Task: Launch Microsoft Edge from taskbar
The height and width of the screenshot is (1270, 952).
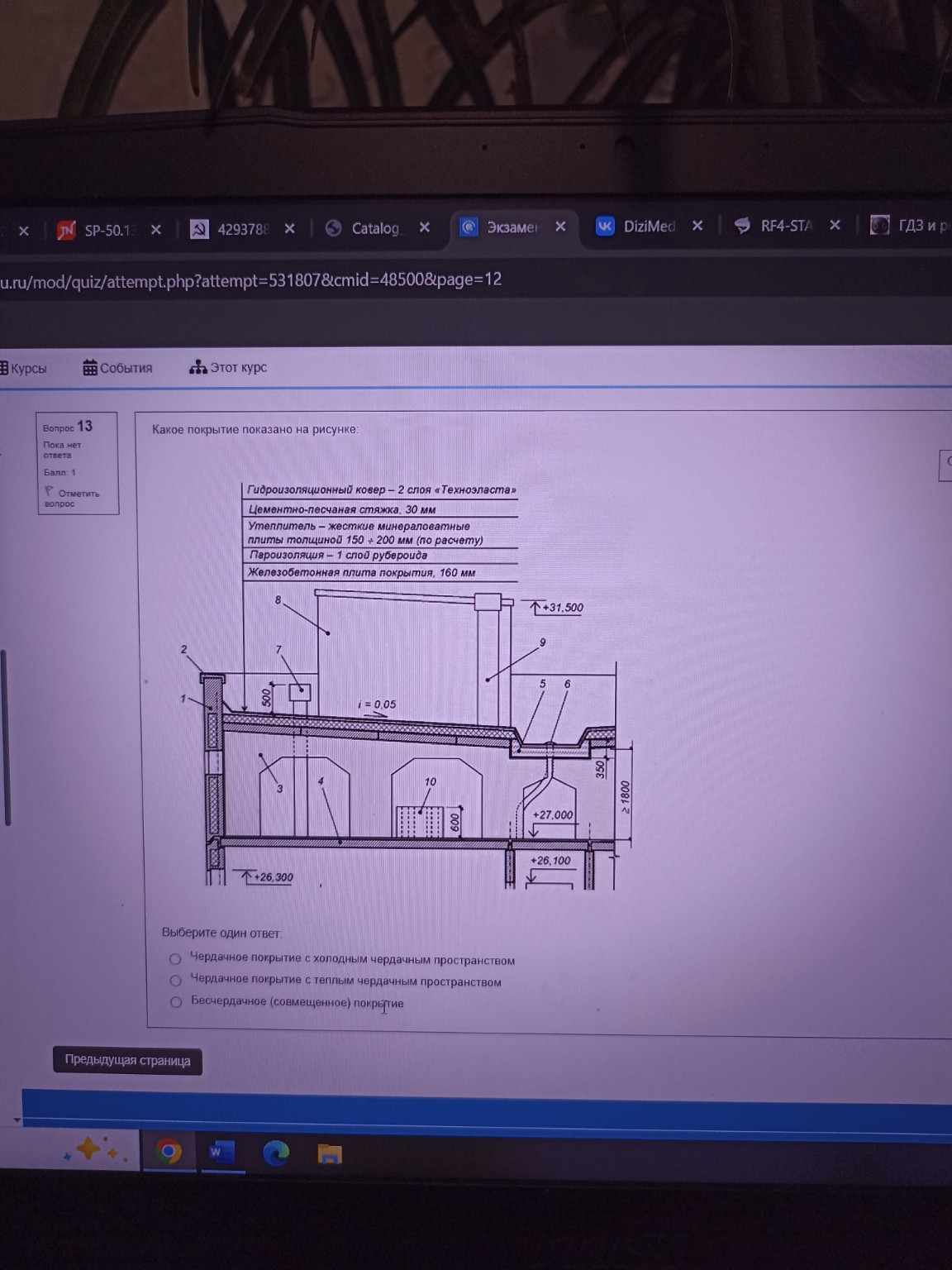Action: click(276, 1153)
